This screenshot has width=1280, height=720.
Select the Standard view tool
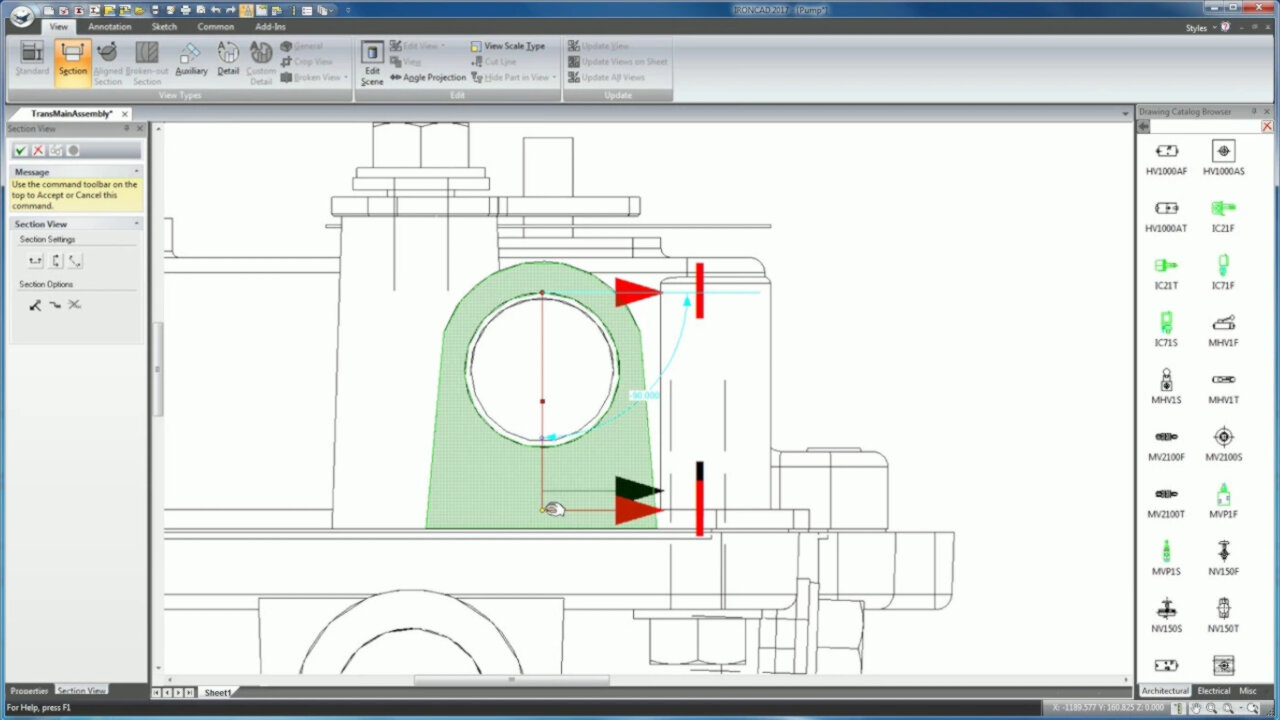coord(31,60)
